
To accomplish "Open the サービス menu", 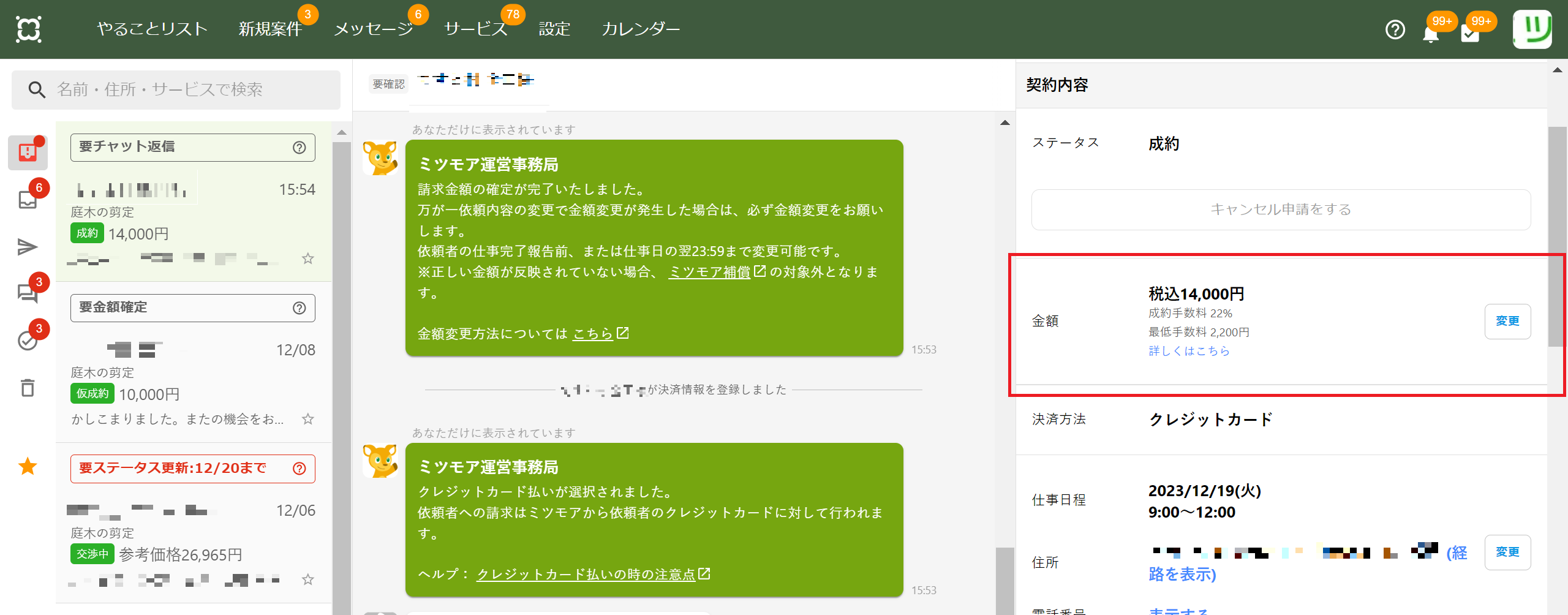I will (x=476, y=29).
